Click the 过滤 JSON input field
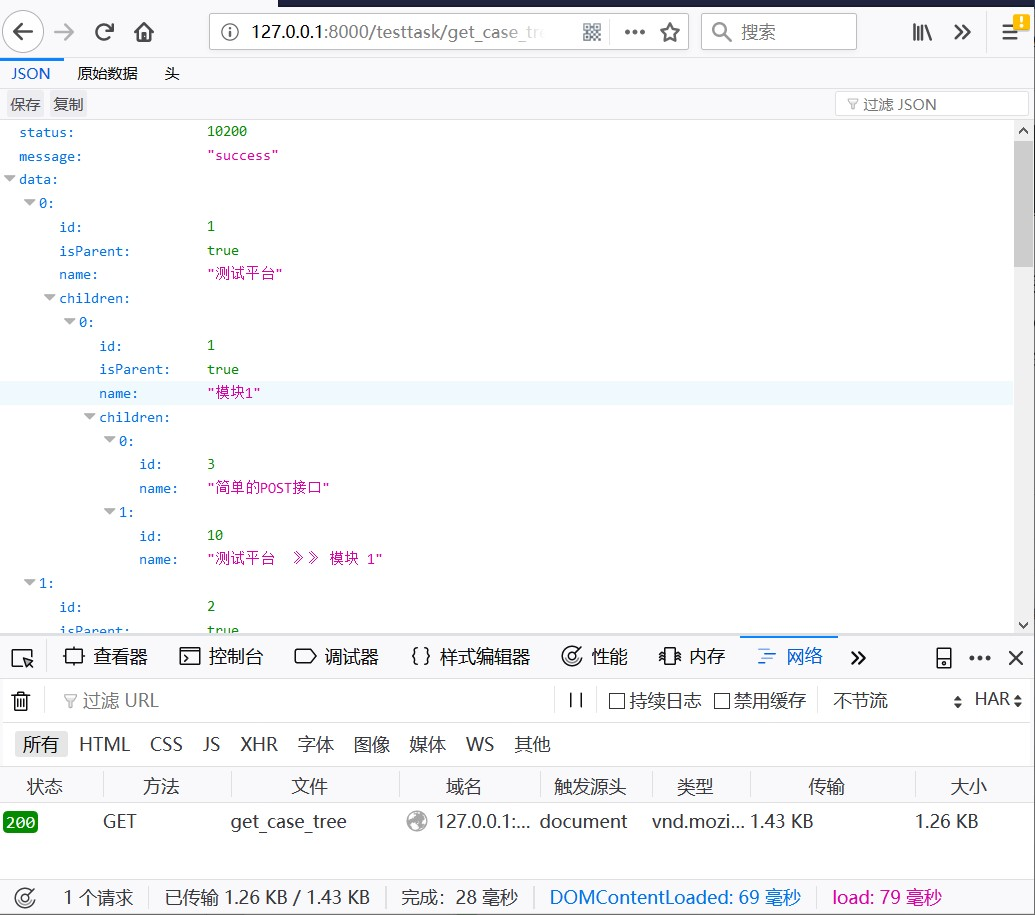 point(931,104)
